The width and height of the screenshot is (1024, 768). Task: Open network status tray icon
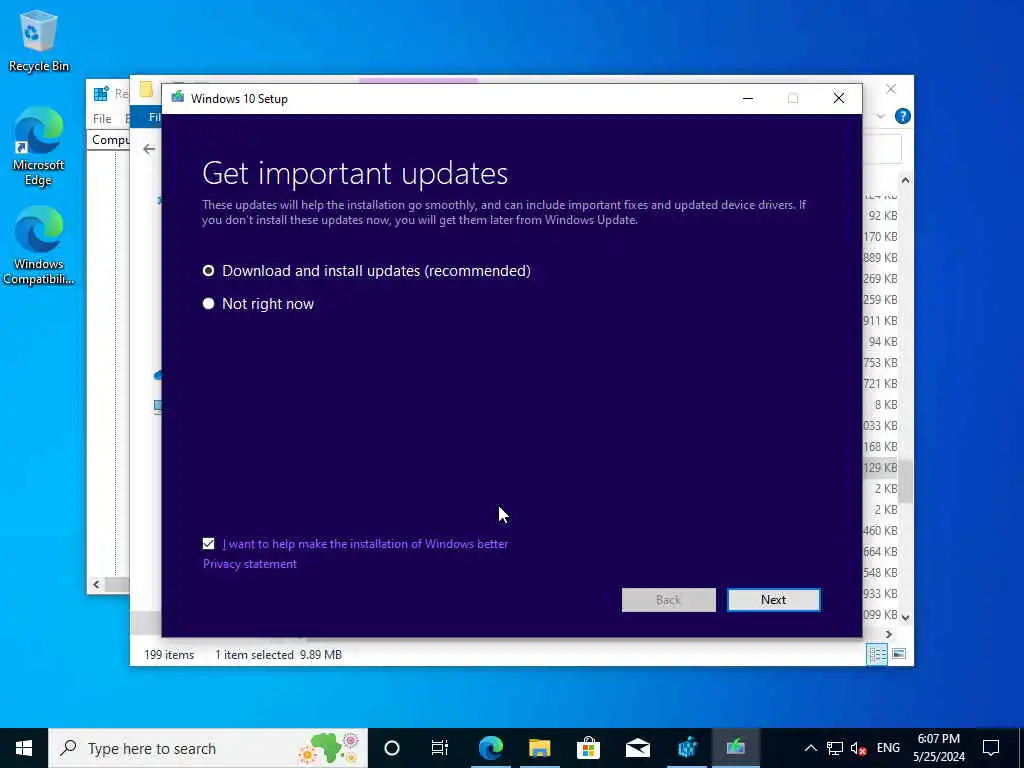click(835, 748)
